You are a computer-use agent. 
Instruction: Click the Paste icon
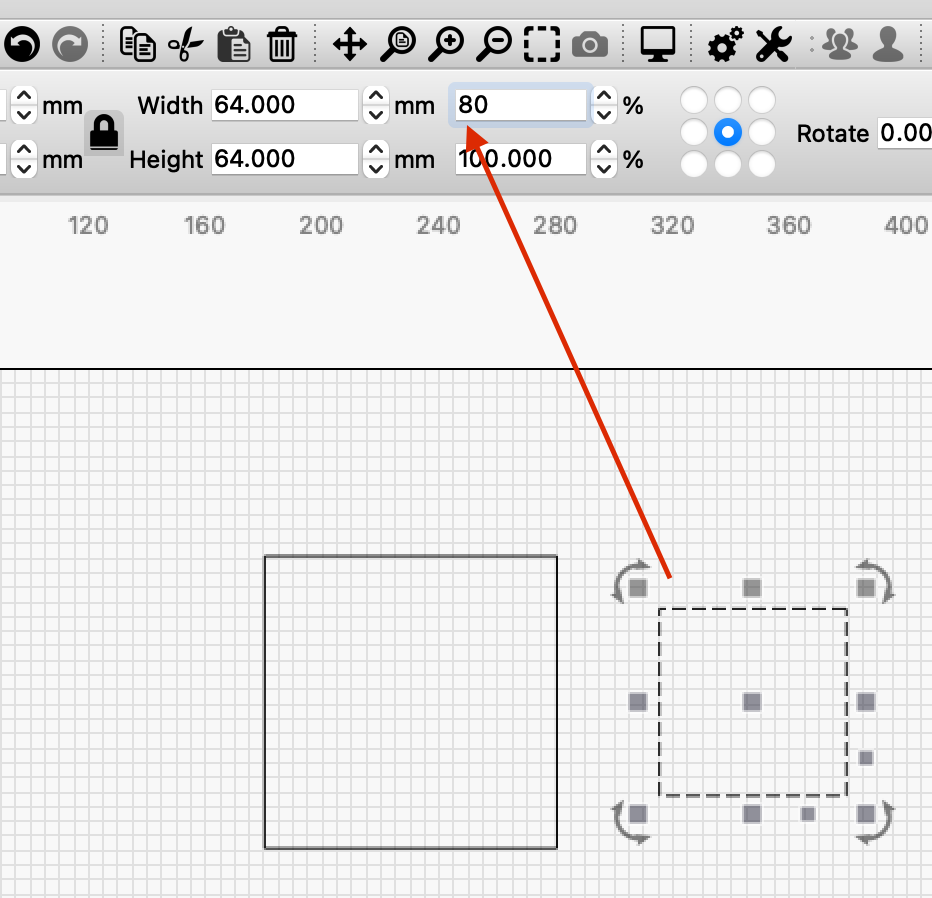click(234, 44)
